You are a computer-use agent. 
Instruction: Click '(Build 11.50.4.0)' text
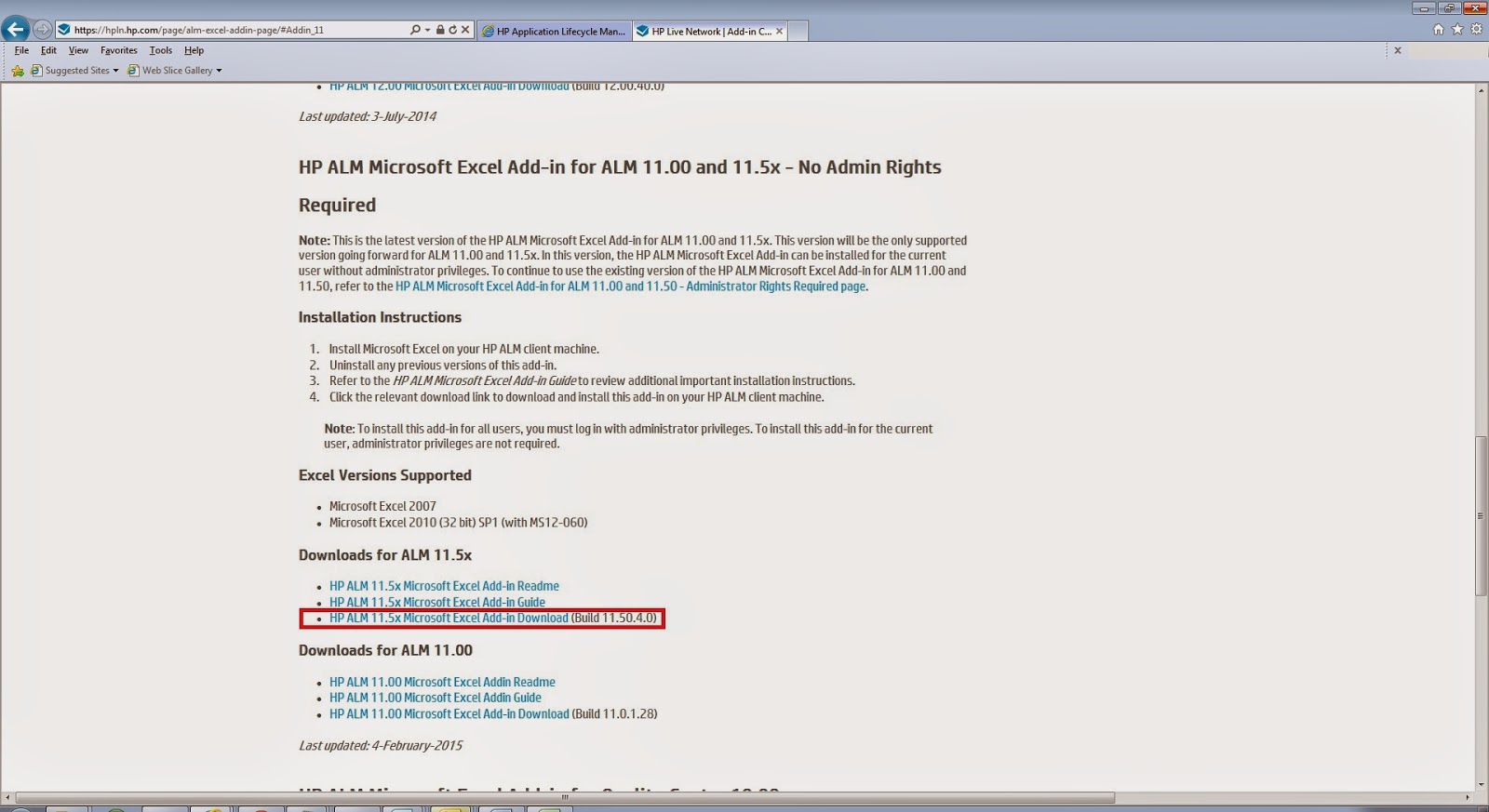click(x=614, y=618)
